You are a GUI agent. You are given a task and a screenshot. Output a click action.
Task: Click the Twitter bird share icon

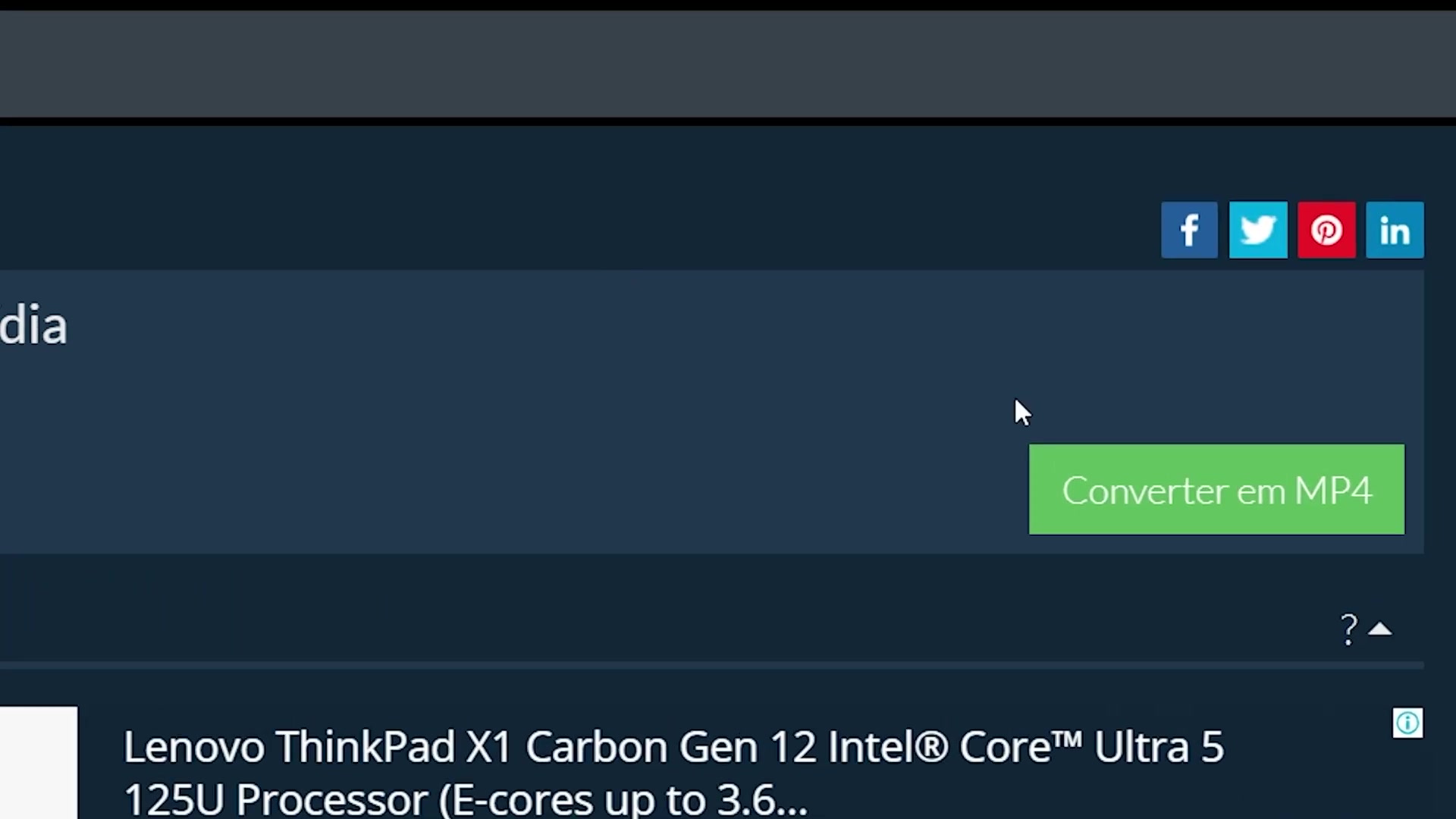coord(1258,230)
